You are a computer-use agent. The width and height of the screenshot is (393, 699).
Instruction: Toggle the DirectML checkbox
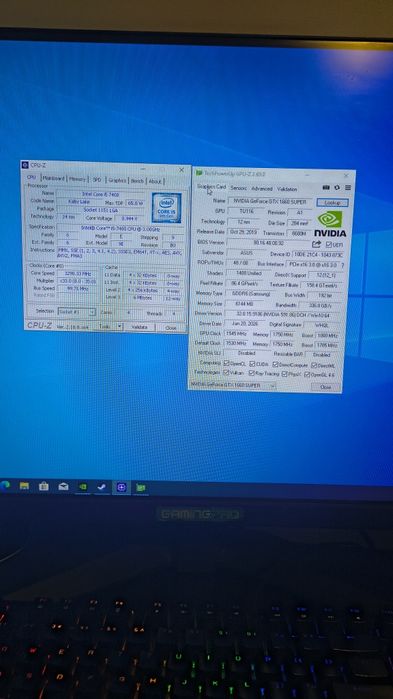314,365
